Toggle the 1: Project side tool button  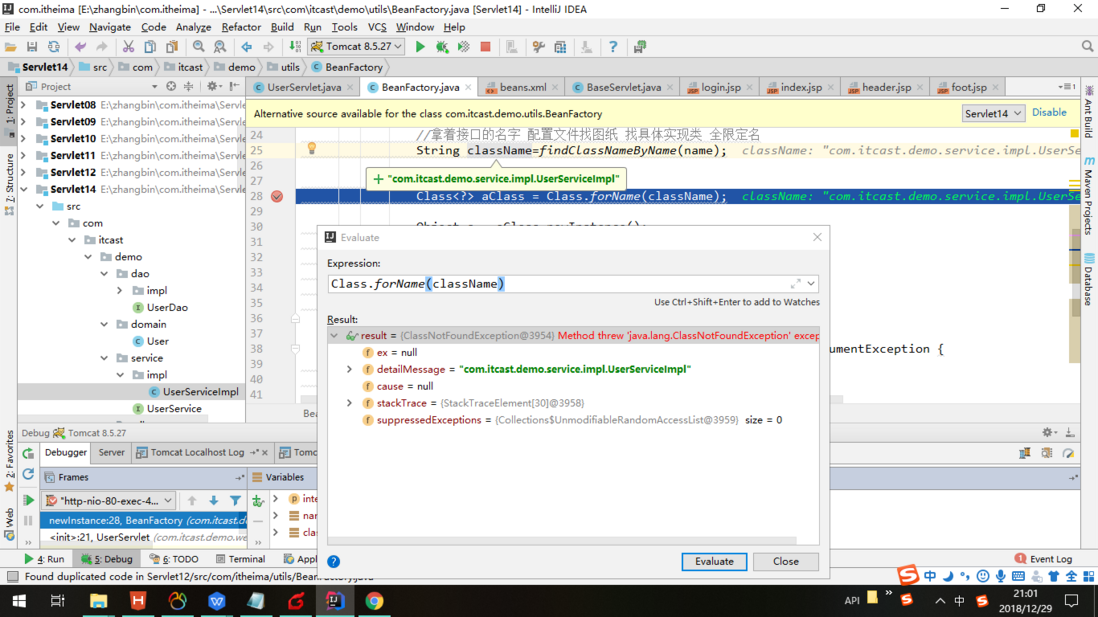(10, 109)
